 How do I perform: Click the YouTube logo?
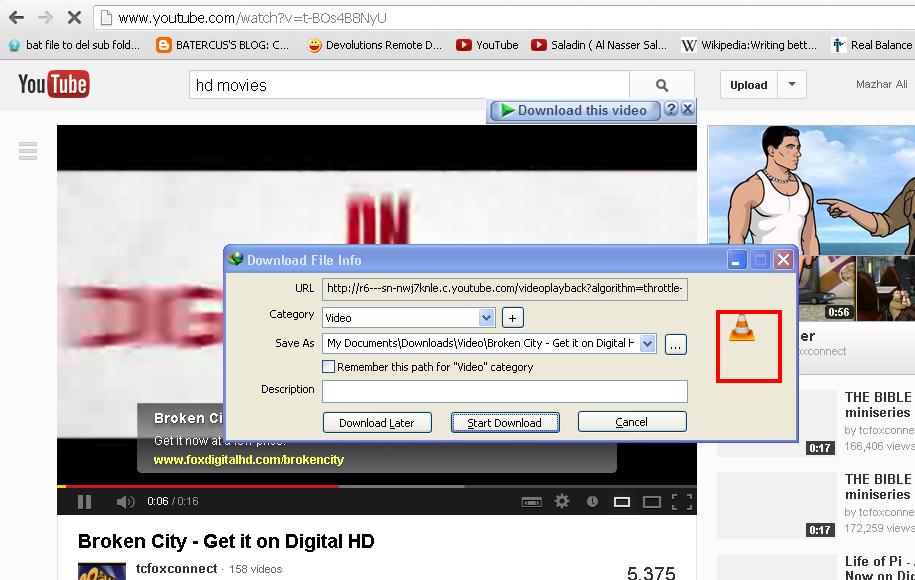click(x=51, y=85)
